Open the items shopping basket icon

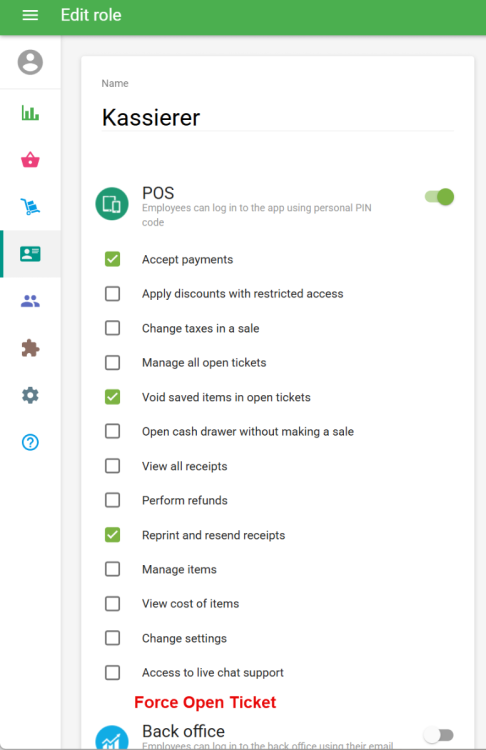click(x=30, y=160)
